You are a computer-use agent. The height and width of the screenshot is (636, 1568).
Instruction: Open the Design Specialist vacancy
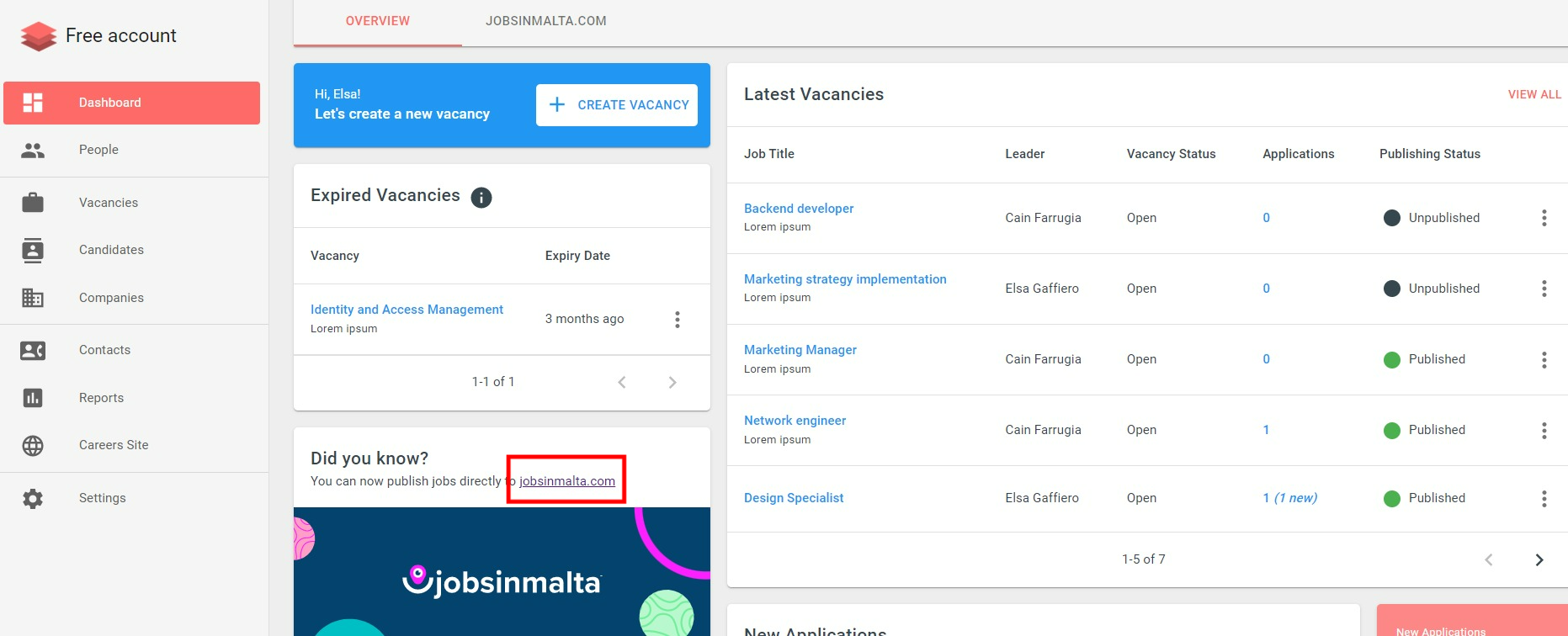pyautogui.click(x=794, y=498)
